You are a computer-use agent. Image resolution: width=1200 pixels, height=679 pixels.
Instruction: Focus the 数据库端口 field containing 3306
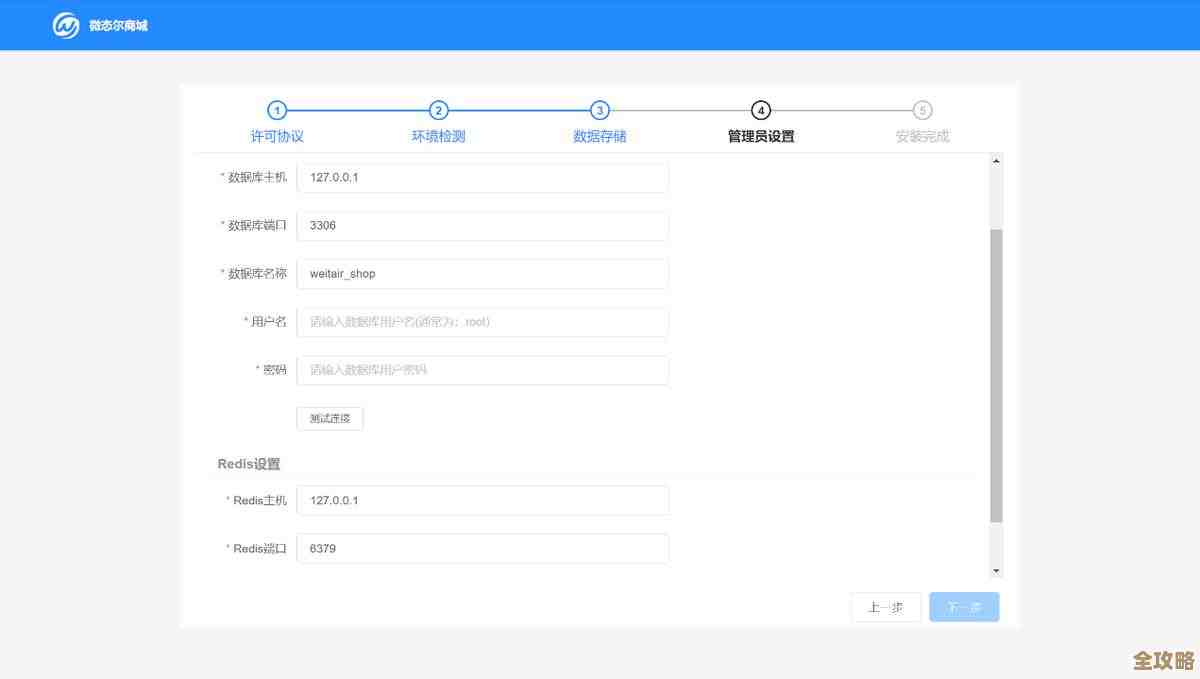click(x=483, y=225)
